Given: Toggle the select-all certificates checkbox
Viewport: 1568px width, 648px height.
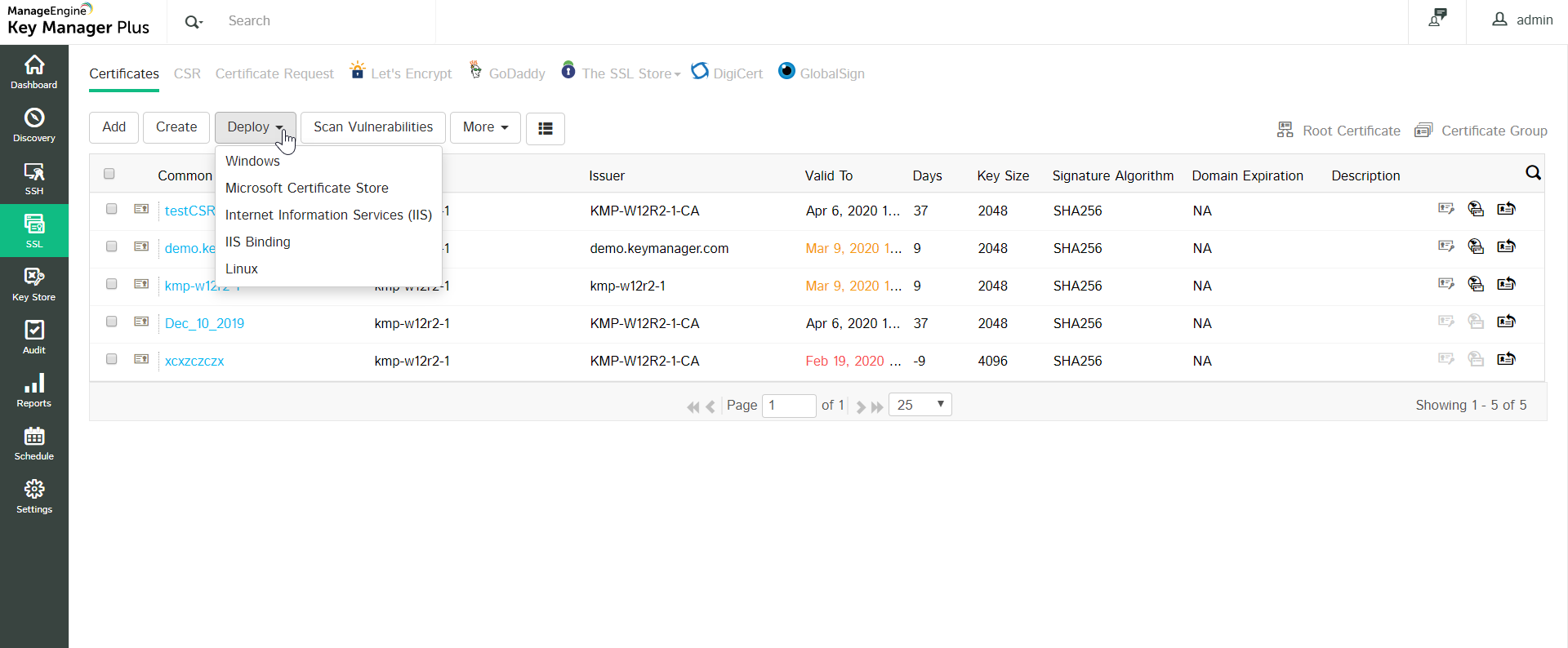Looking at the screenshot, I should click(x=109, y=174).
